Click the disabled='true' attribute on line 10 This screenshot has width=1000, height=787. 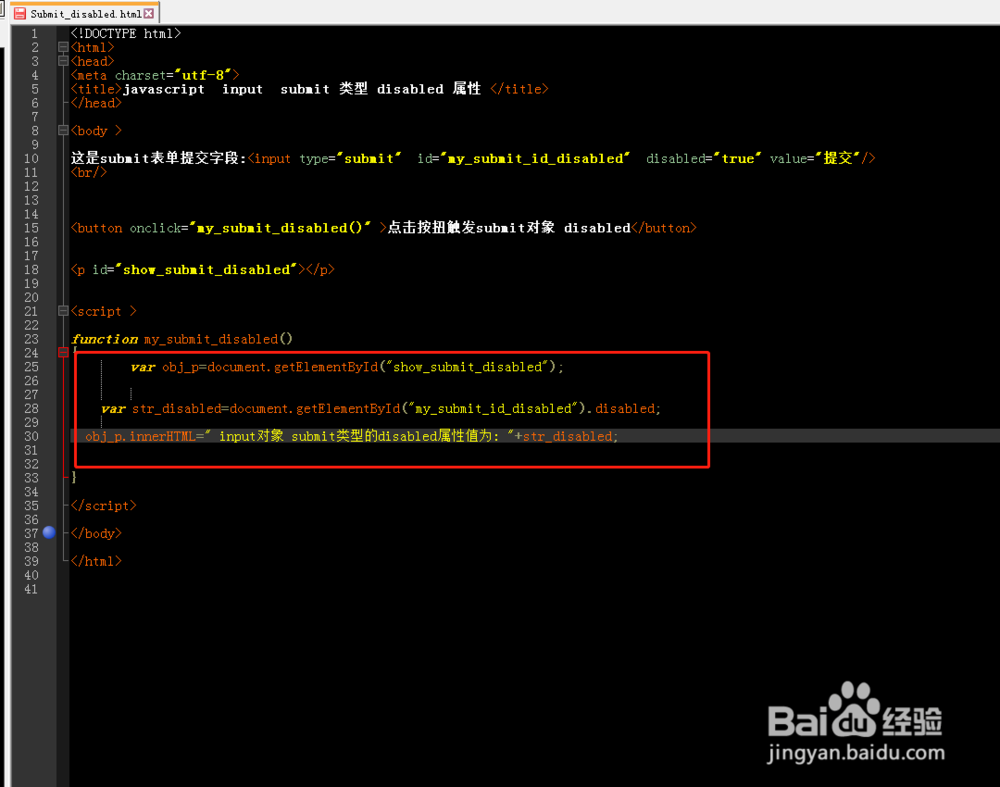tap(703, 159)
